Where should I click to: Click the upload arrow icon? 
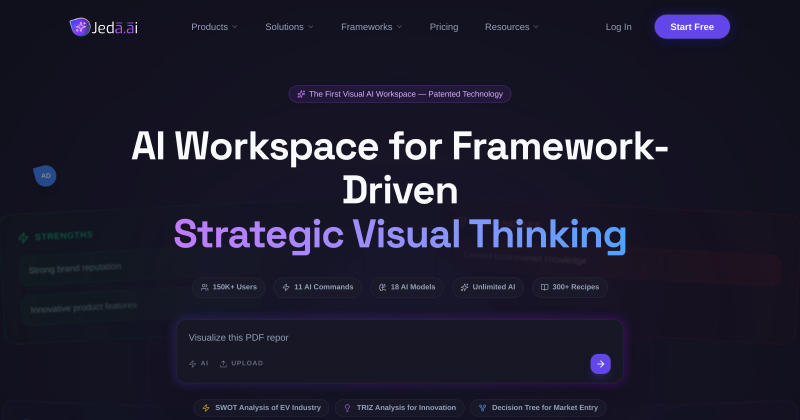click(223, 364)
